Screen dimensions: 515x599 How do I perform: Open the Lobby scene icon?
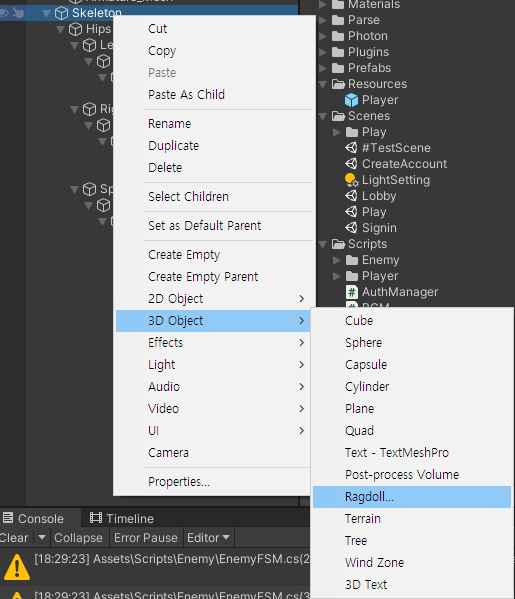click(x=351, y=196)
